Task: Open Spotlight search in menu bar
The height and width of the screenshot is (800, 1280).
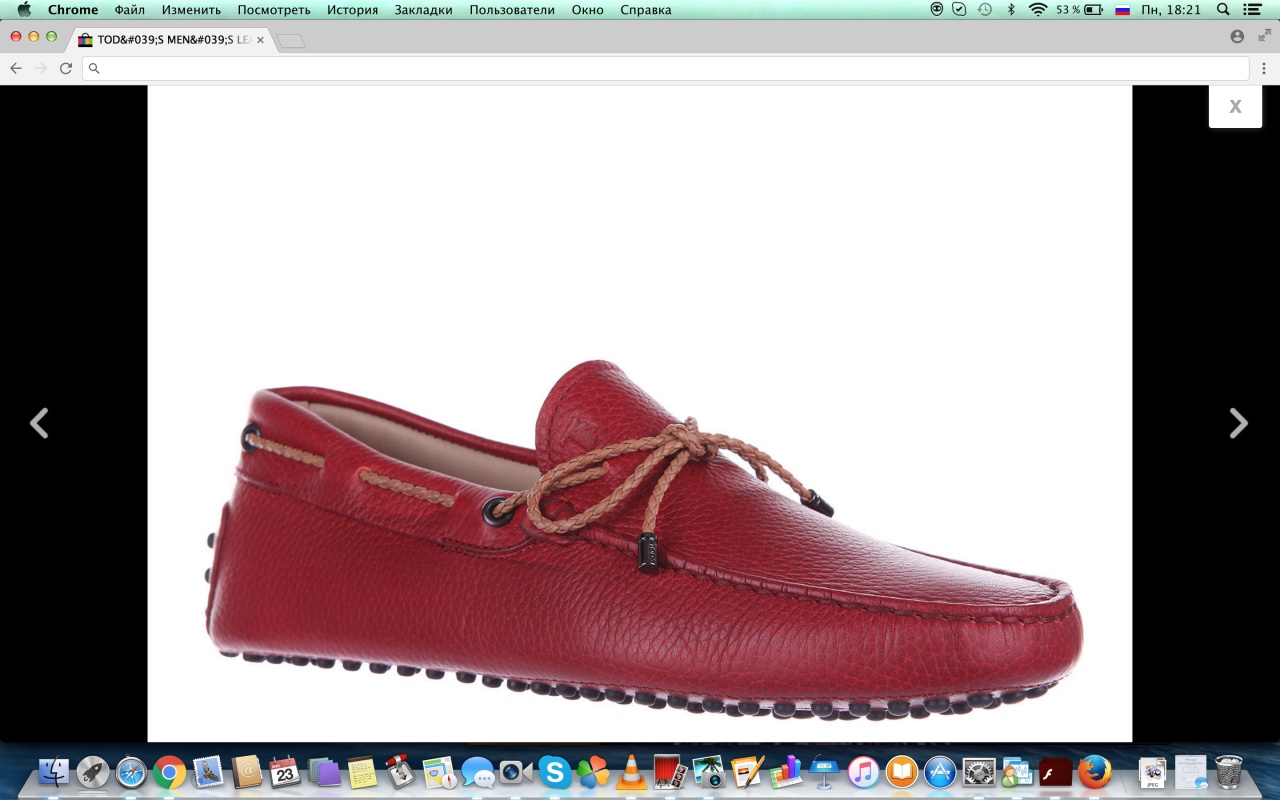Action: coord(1223,10)
